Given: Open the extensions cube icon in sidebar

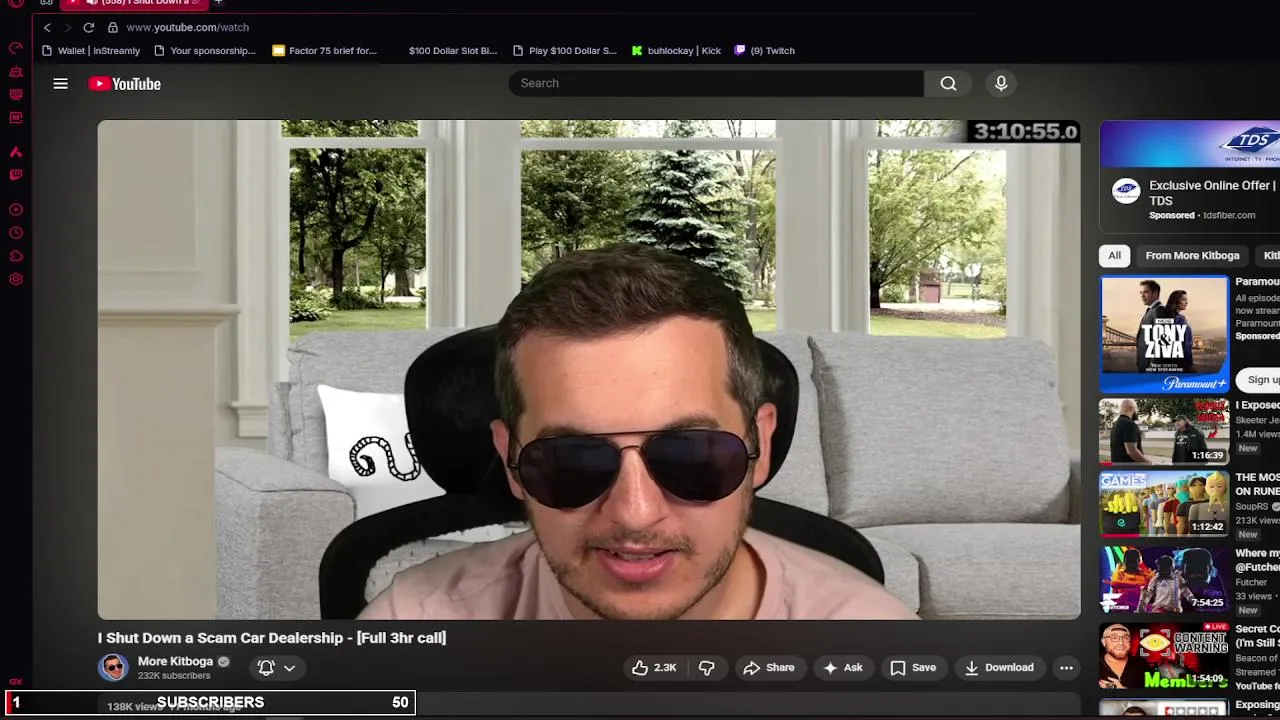Looking at the screenshot, I should tap(16, 256).
